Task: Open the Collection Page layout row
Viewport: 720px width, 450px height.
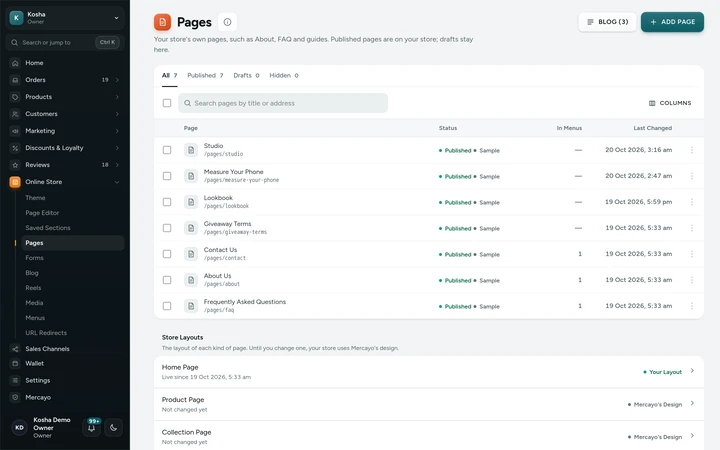Action: pos(428,436)
